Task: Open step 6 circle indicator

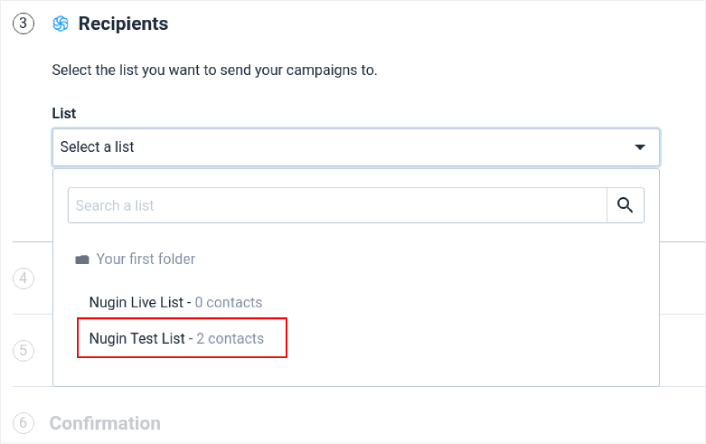Action: pyautogui.click(x=23, y=423)
